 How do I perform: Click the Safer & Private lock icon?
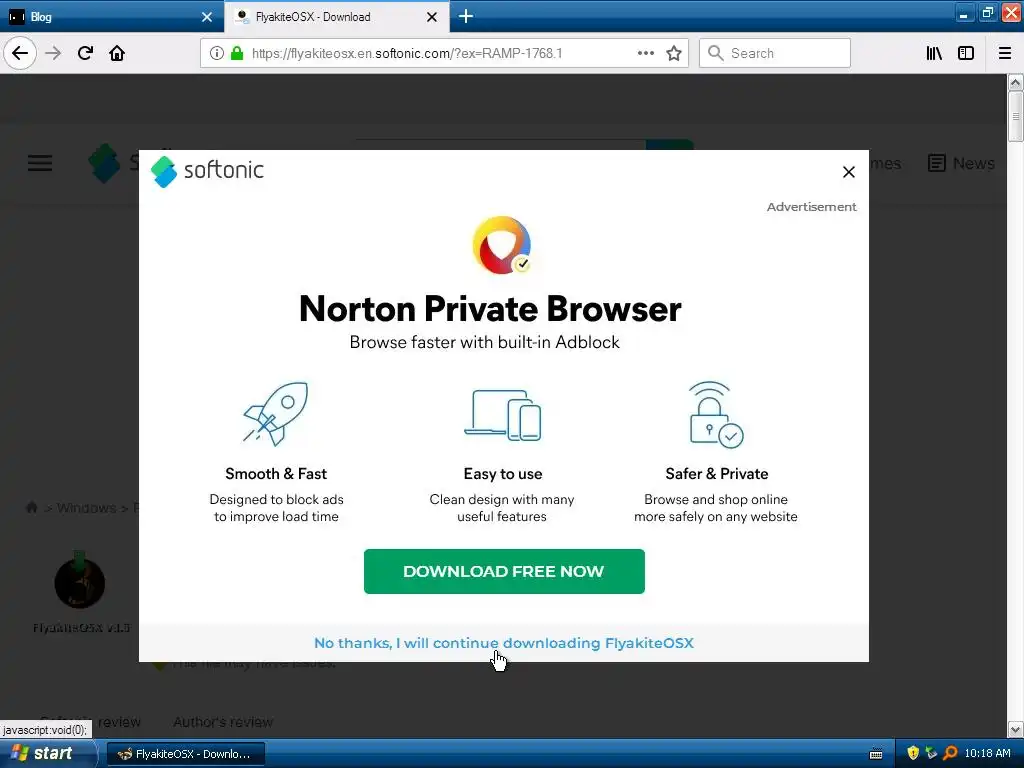716,415
